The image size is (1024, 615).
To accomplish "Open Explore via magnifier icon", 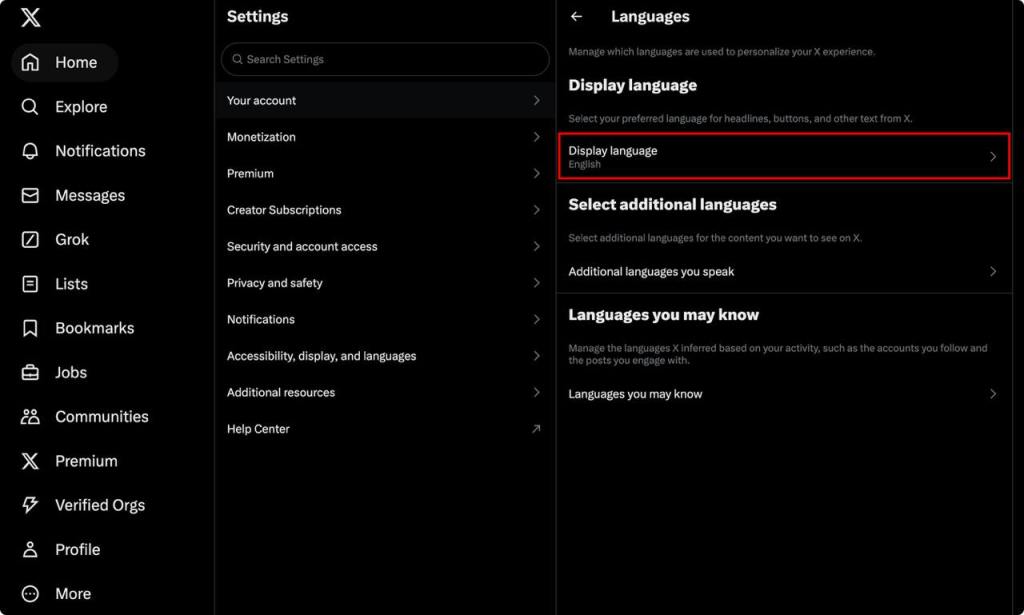I will pyautogui.click(x=30, y=107).
